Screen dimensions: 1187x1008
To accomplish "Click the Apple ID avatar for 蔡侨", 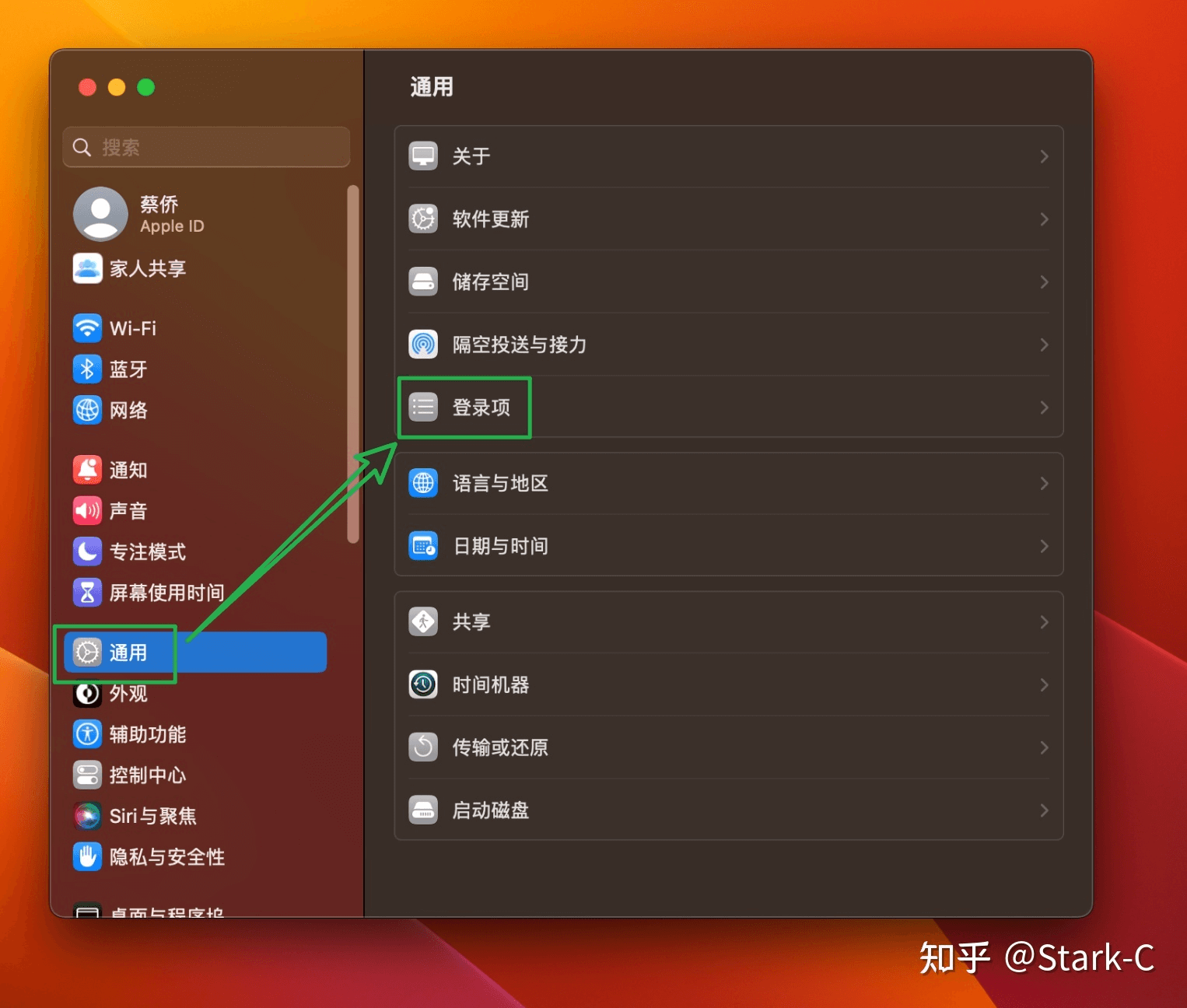I will click(x=100, y=214).
